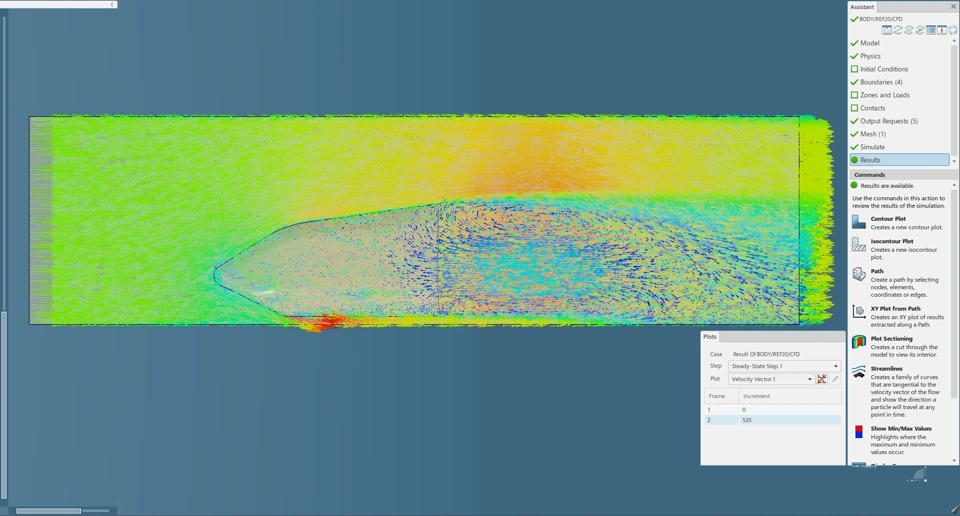Select the Path command icon
Viewport: 960px width, 516px height.
[858, 275]
